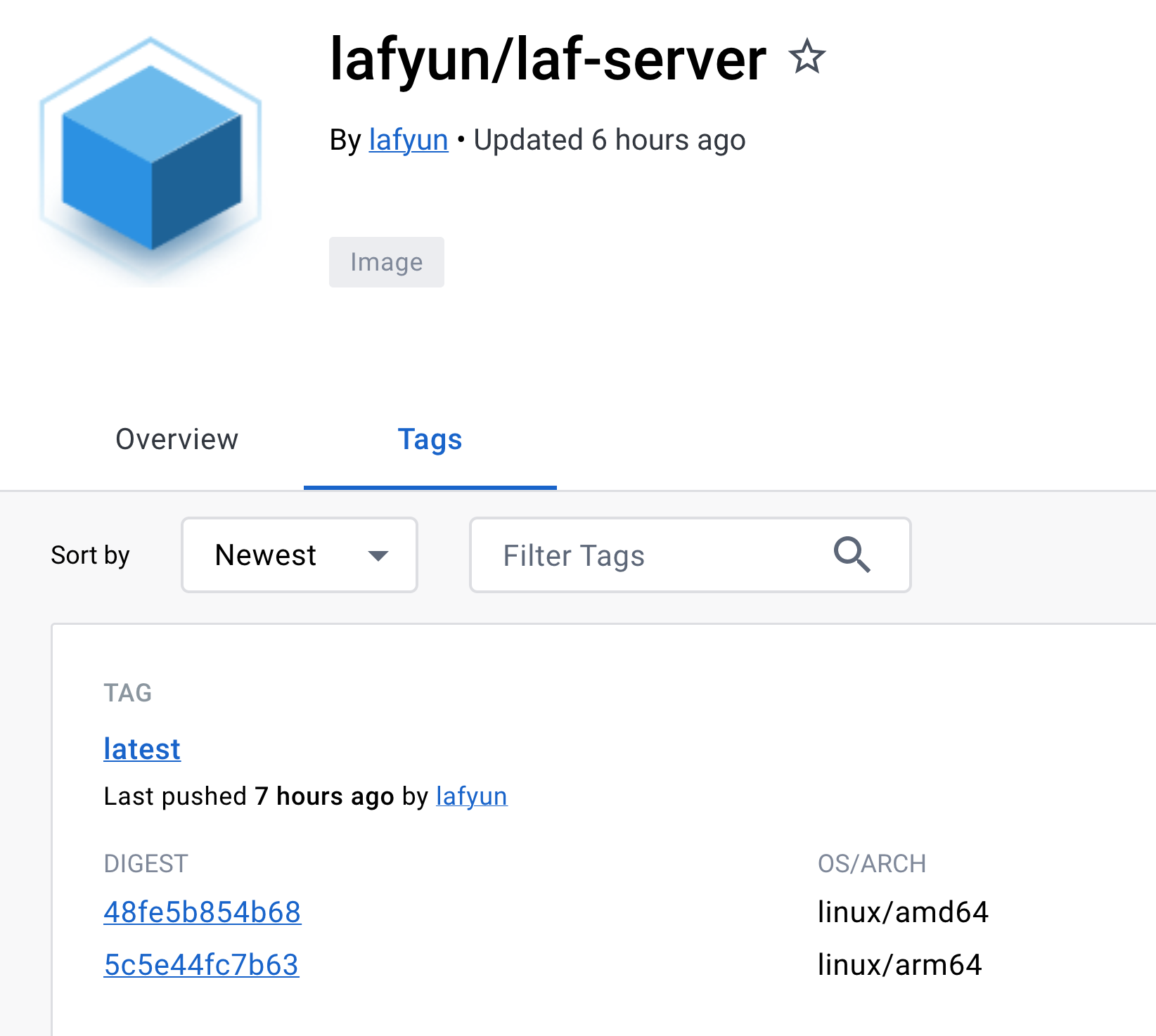Click the DIGEST column header
The width and height of the screenshot is (1156, 1036).
(x=146, y=863)
